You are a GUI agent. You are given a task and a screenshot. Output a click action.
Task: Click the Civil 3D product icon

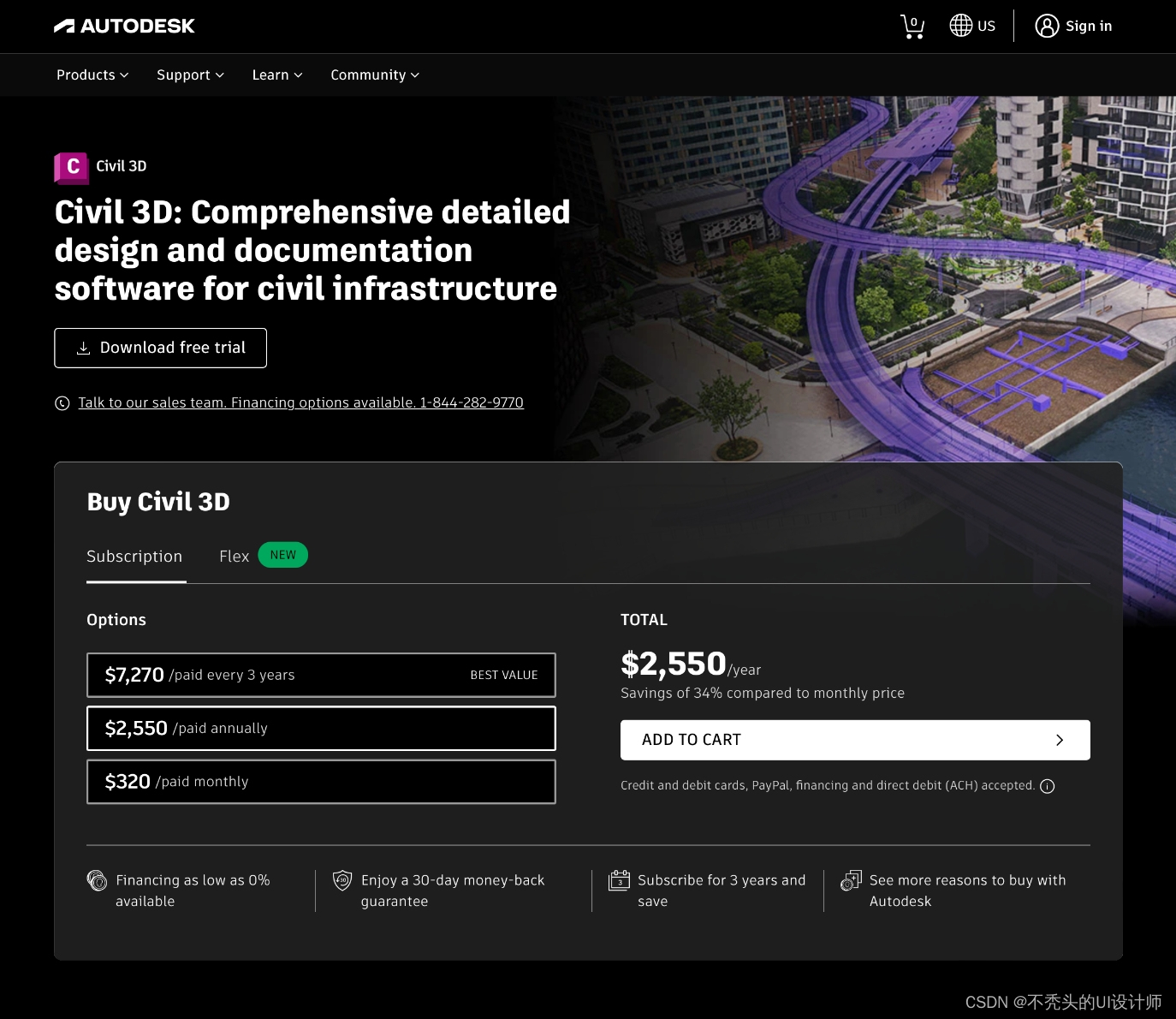click(x=71, y=167)
